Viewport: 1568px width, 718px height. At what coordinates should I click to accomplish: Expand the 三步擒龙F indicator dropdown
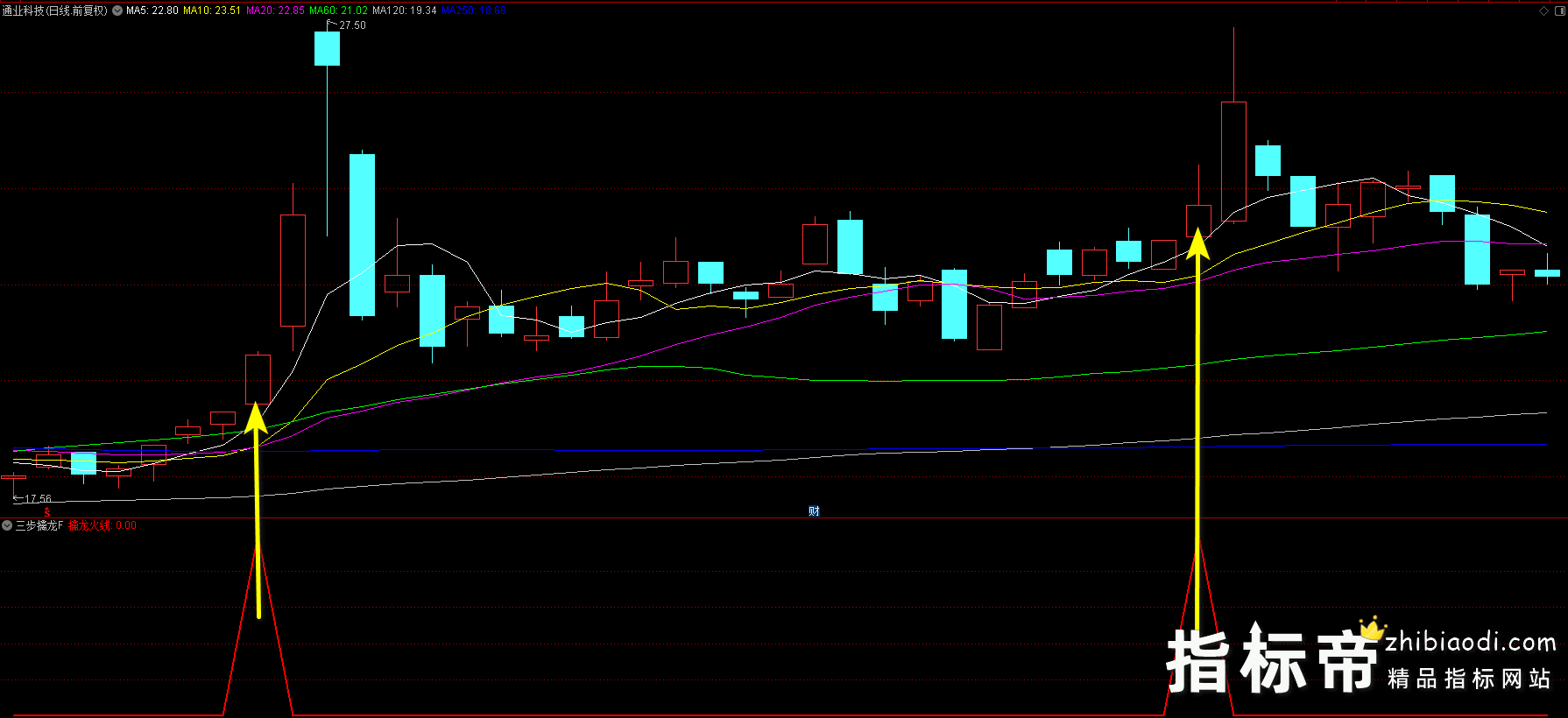7,525
